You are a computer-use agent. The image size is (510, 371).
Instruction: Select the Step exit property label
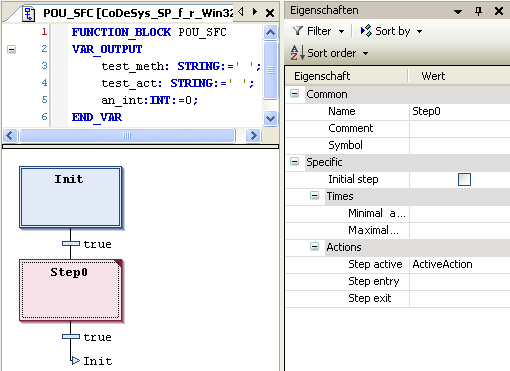pyautogui.click(x=370, y=298)
